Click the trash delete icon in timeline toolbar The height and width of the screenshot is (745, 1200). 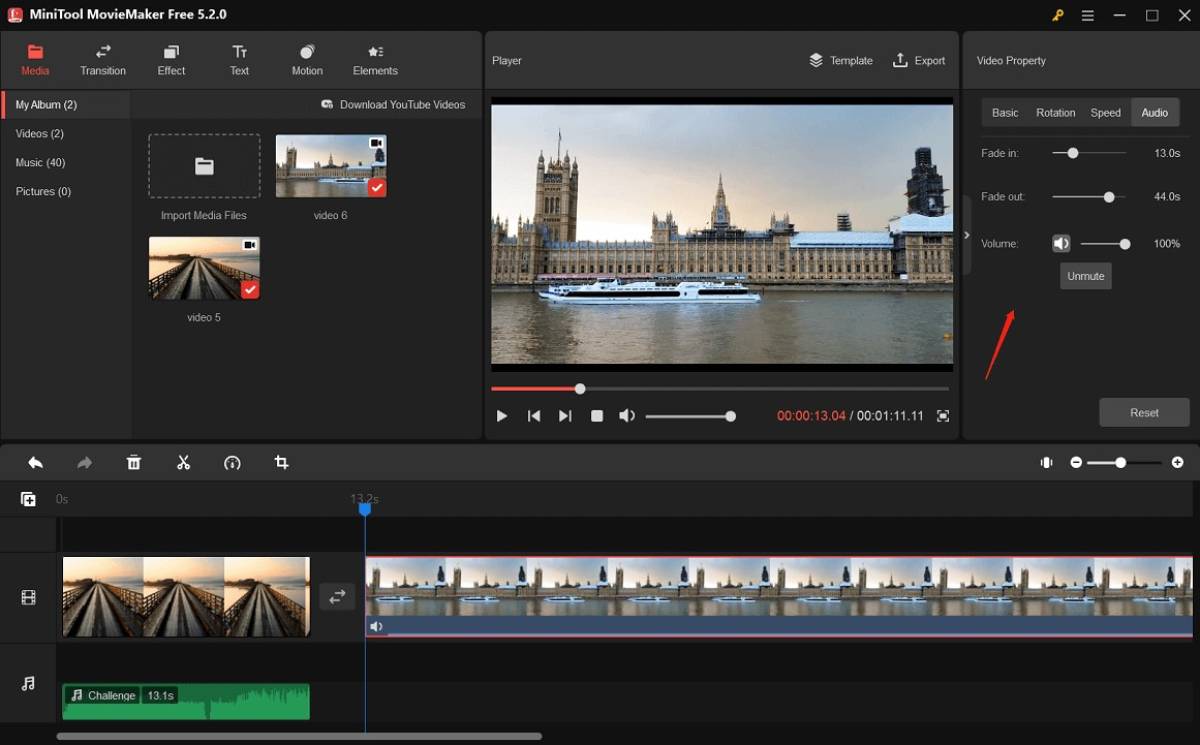134,463
